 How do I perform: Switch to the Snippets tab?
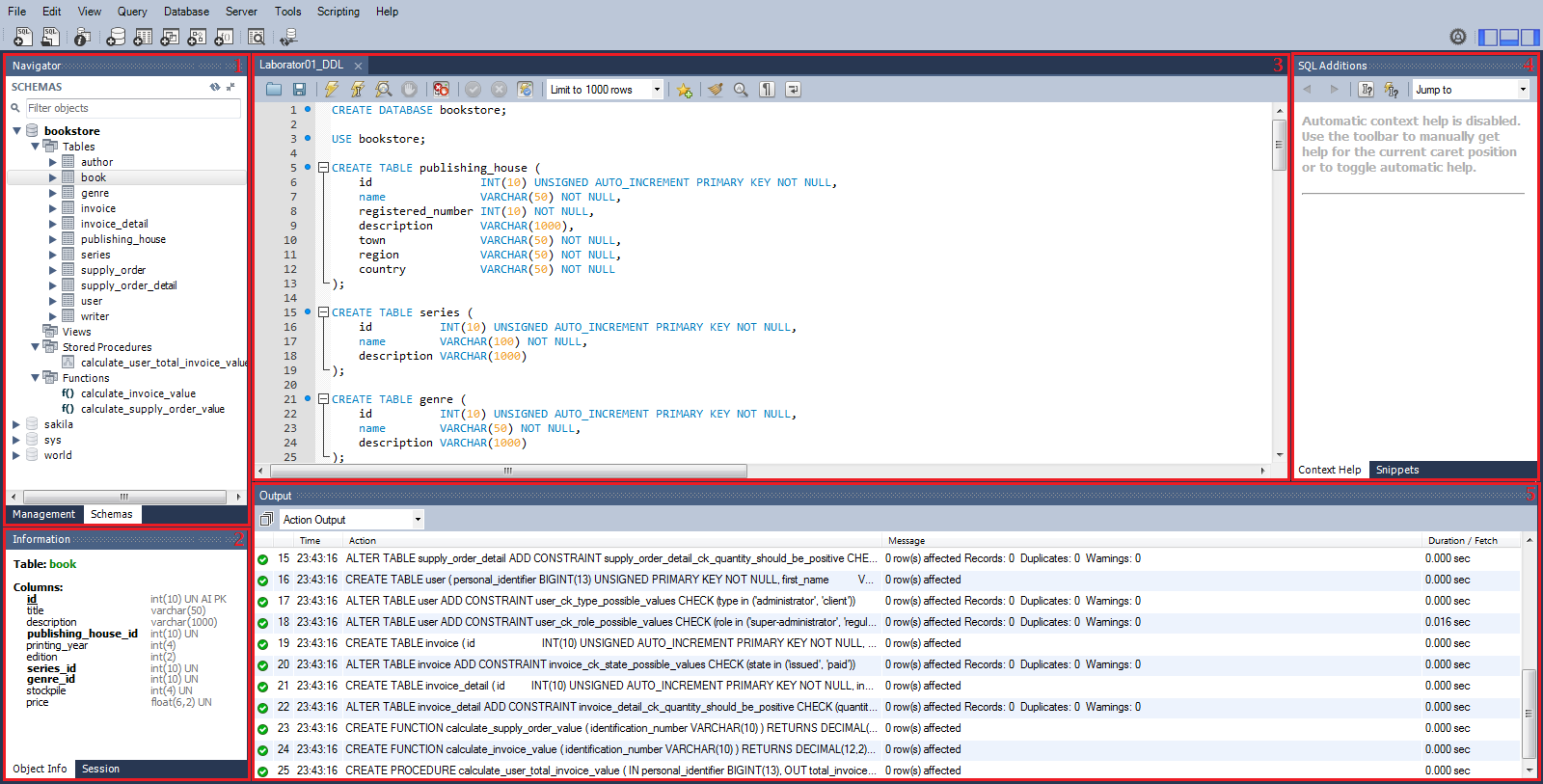click(1397, 471)
